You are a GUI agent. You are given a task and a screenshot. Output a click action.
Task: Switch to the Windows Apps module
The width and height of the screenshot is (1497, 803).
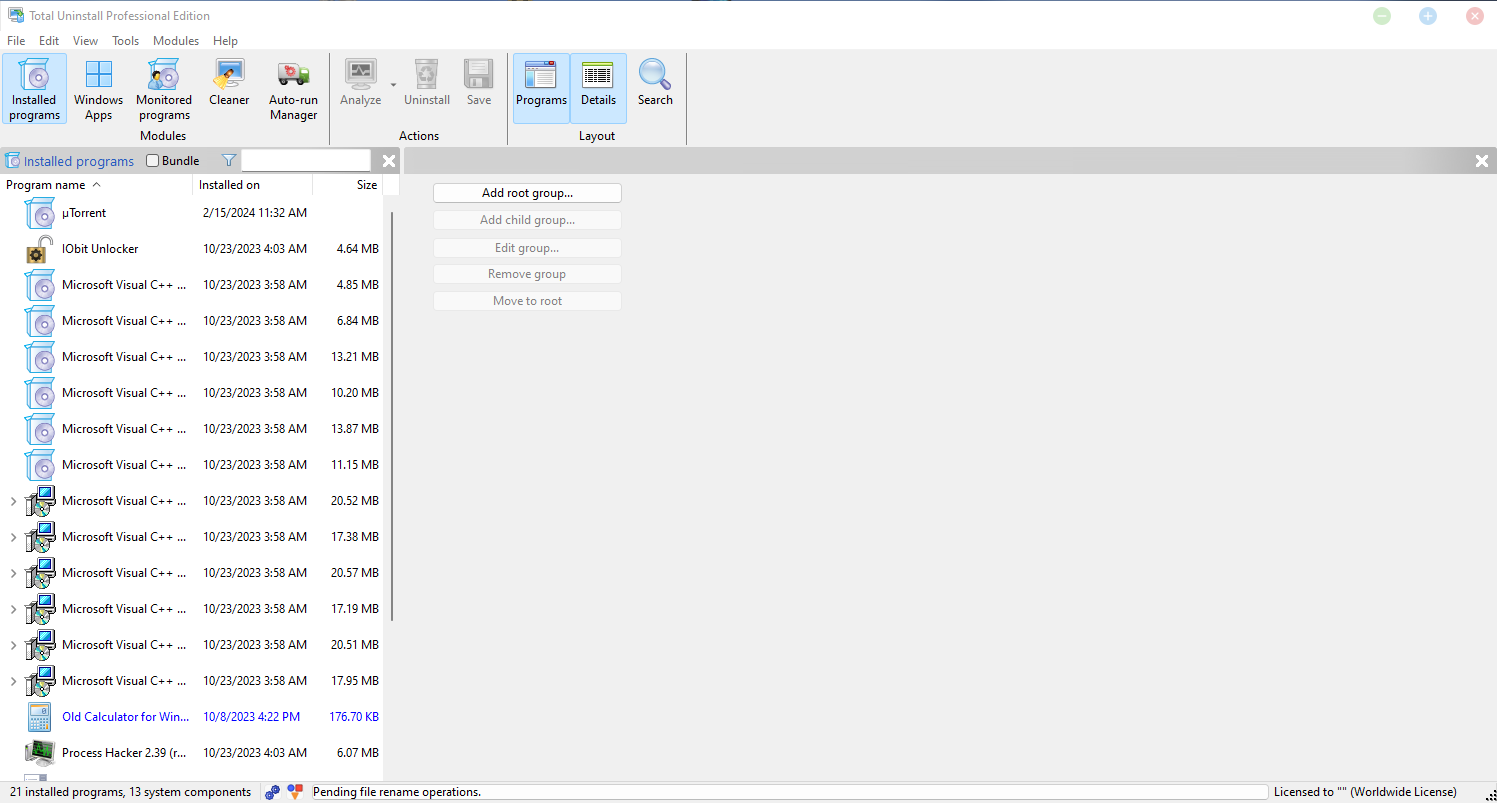[x=98, y=89]
